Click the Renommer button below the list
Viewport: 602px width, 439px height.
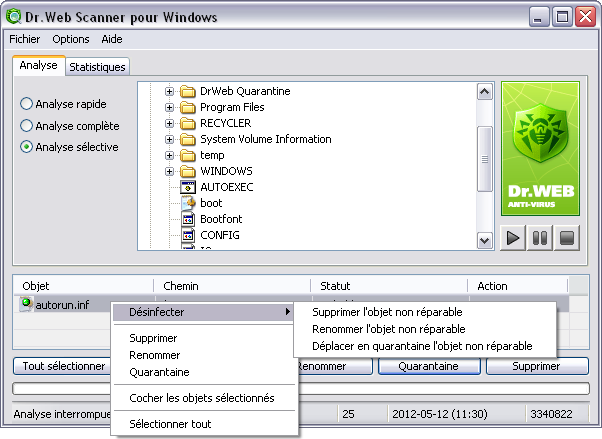(334, 366)
